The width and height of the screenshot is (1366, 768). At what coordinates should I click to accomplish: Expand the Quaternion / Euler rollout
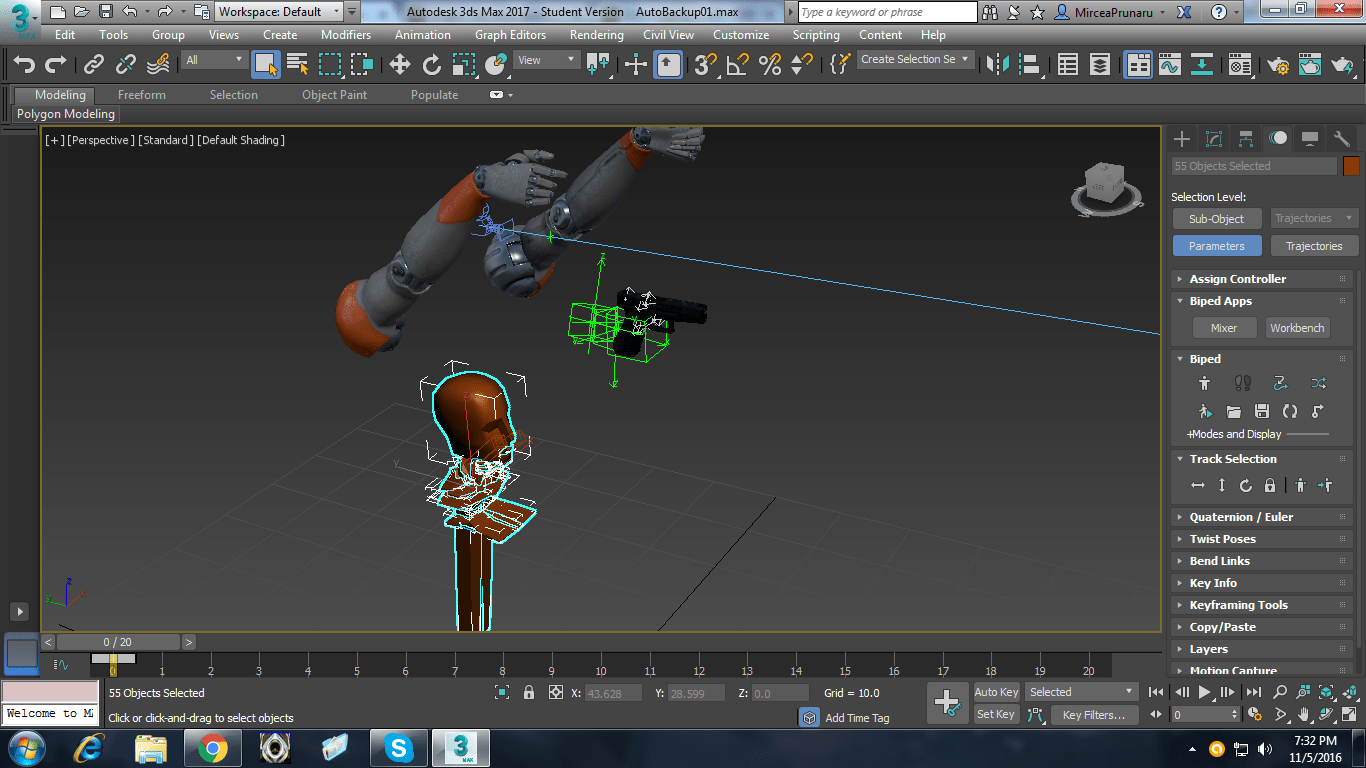click(1240, 517)
